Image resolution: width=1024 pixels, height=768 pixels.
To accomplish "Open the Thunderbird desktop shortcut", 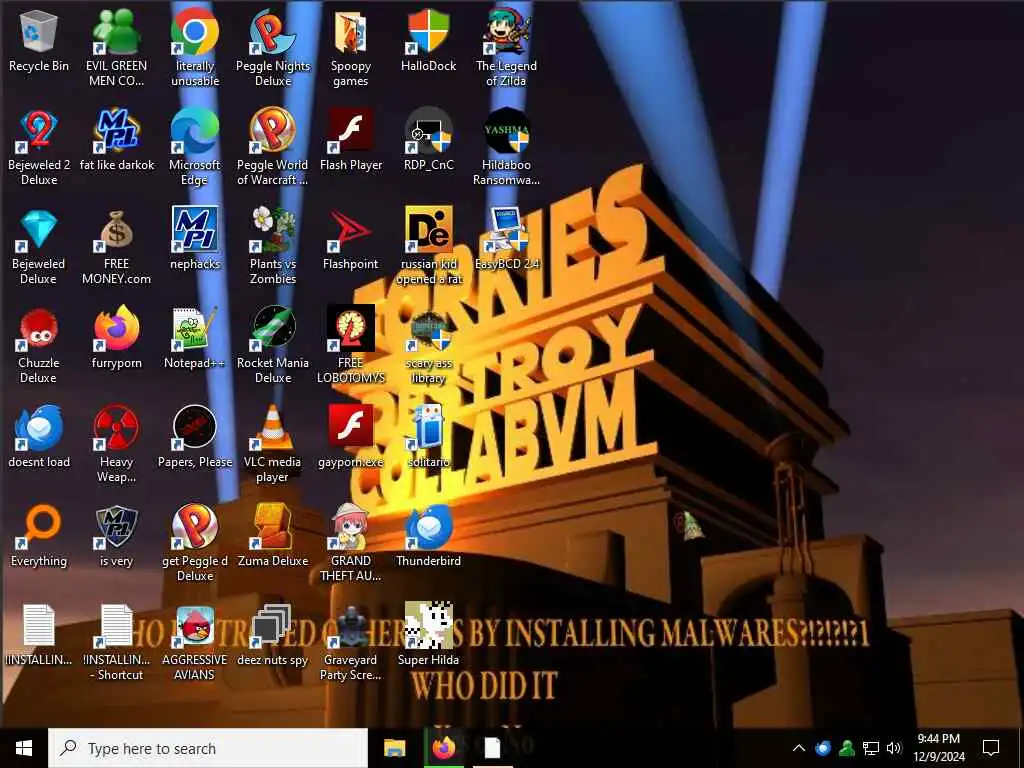I will 428,536.
